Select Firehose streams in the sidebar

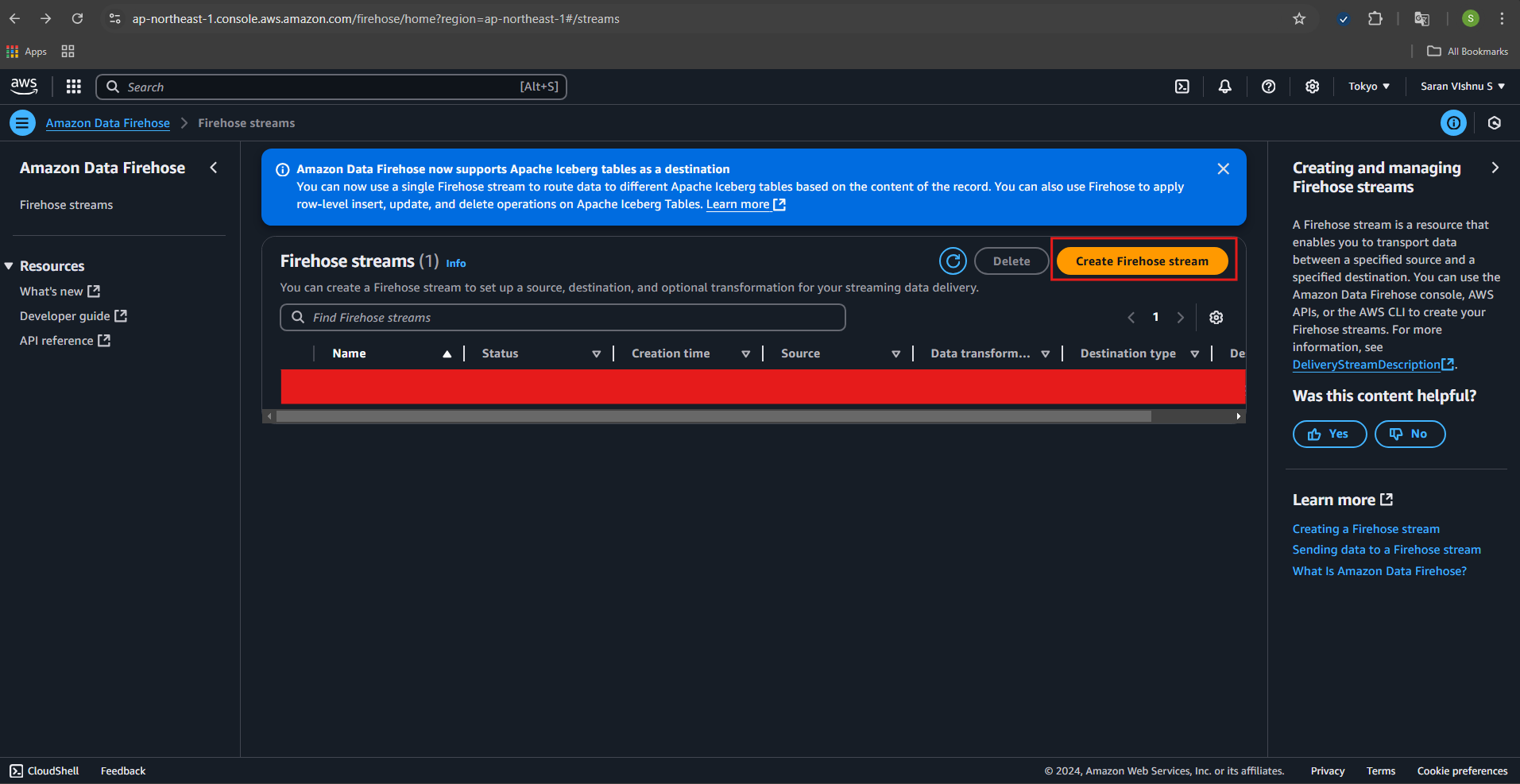coord(66,205)
